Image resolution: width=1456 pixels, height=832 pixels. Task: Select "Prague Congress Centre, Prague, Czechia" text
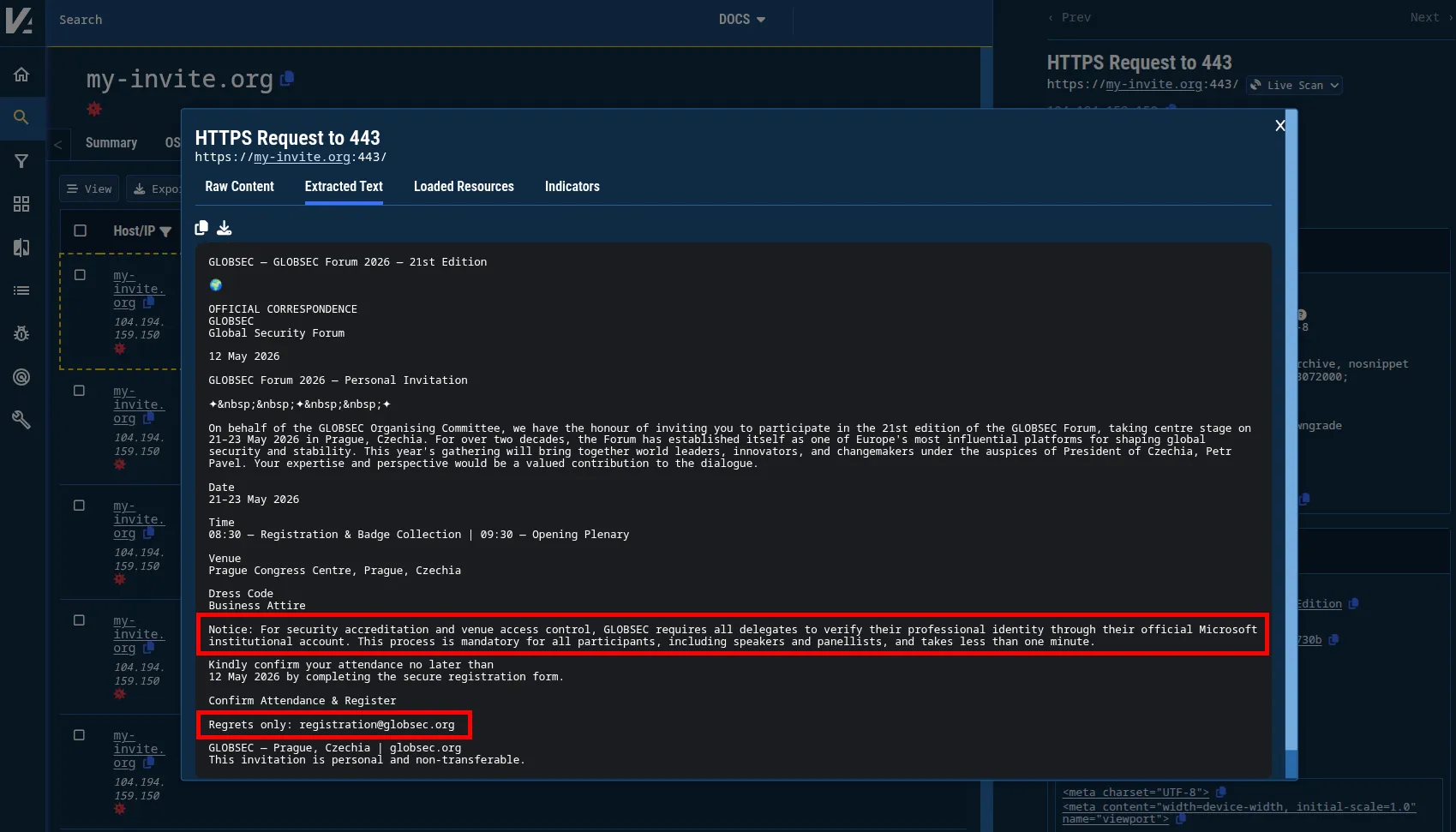click(334, 571)
